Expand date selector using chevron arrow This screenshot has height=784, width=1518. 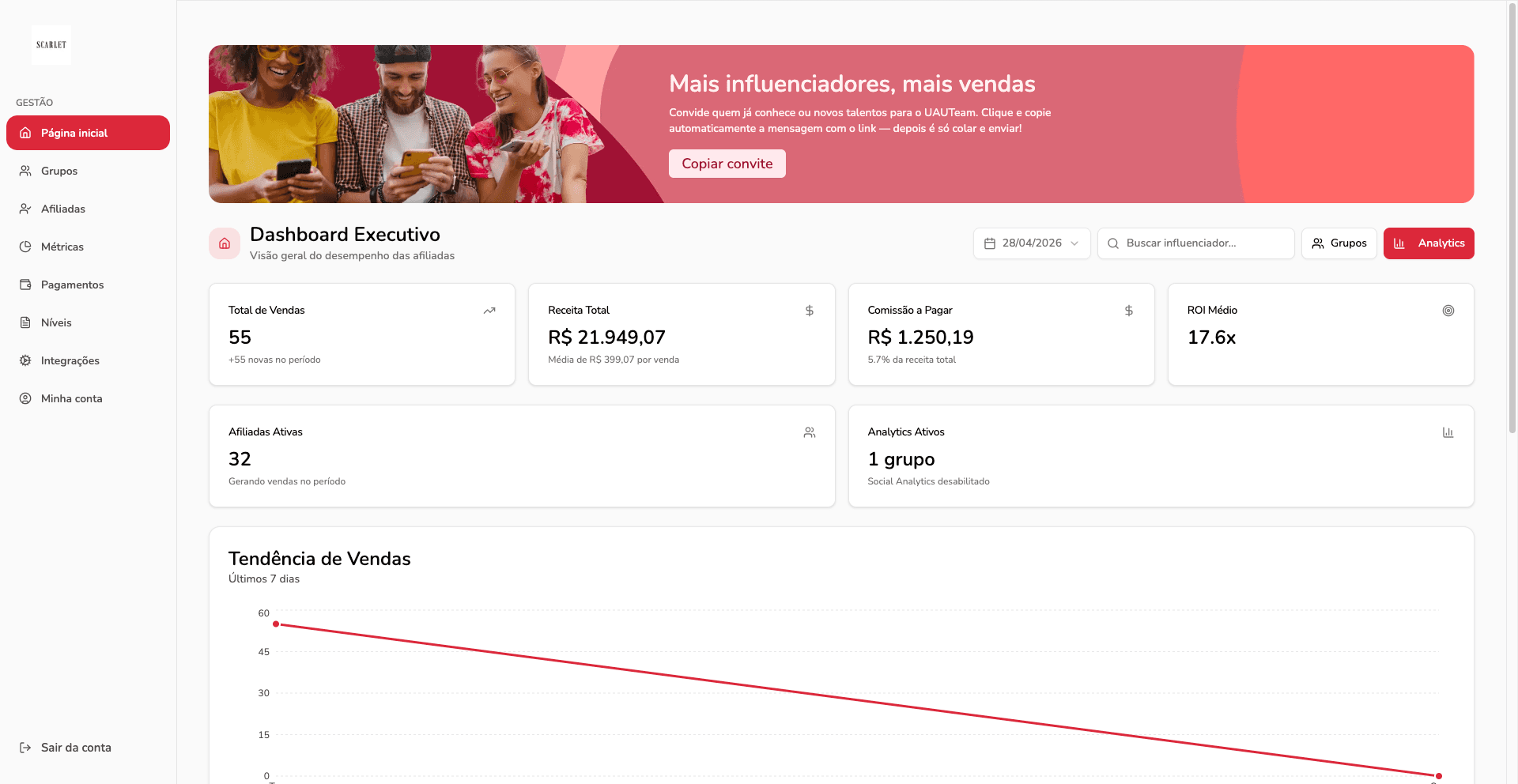pyautogui.click(x=1074, y=243)
